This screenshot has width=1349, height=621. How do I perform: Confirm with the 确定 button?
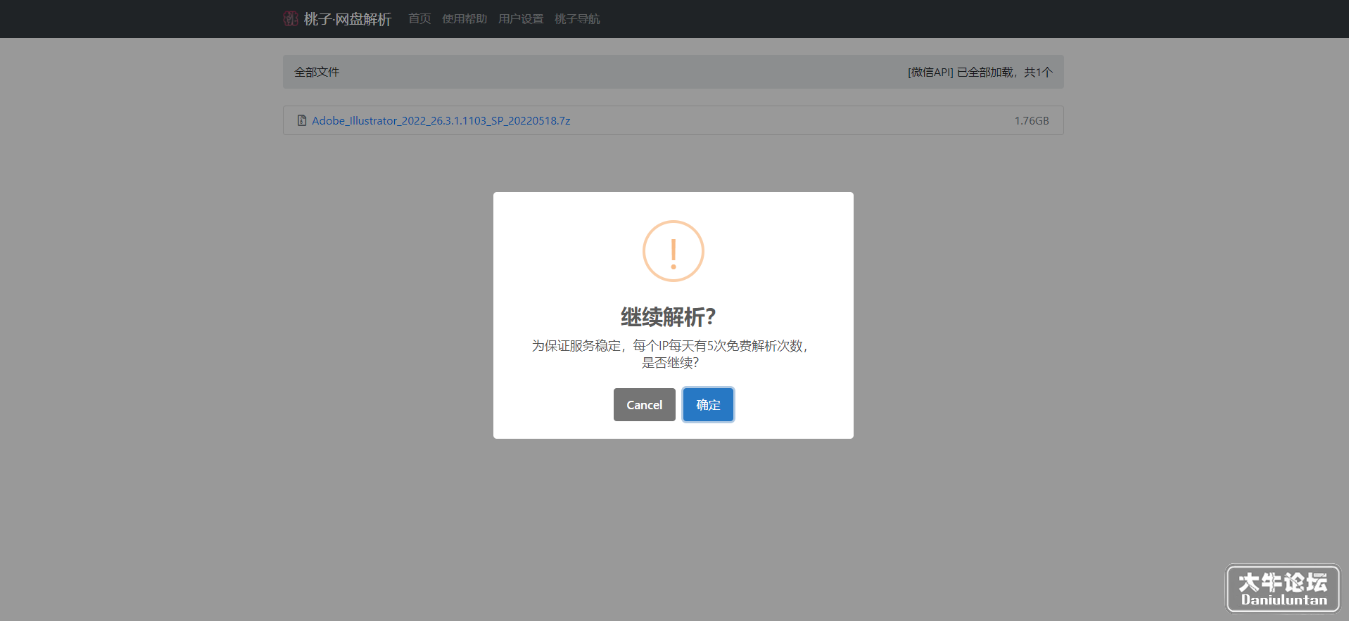(x=708, y=405)
